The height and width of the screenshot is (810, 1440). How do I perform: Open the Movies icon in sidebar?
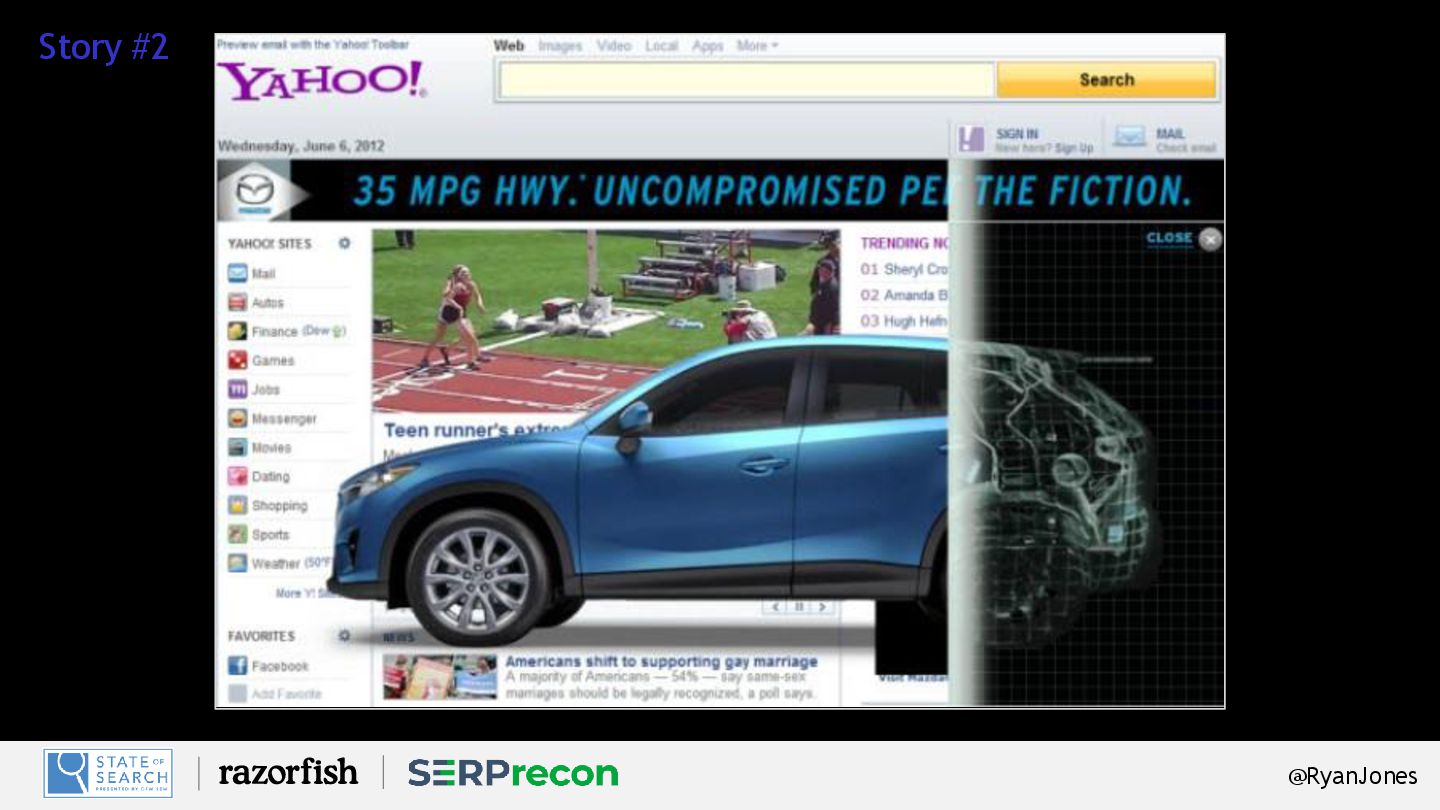[x=237, y=447]
